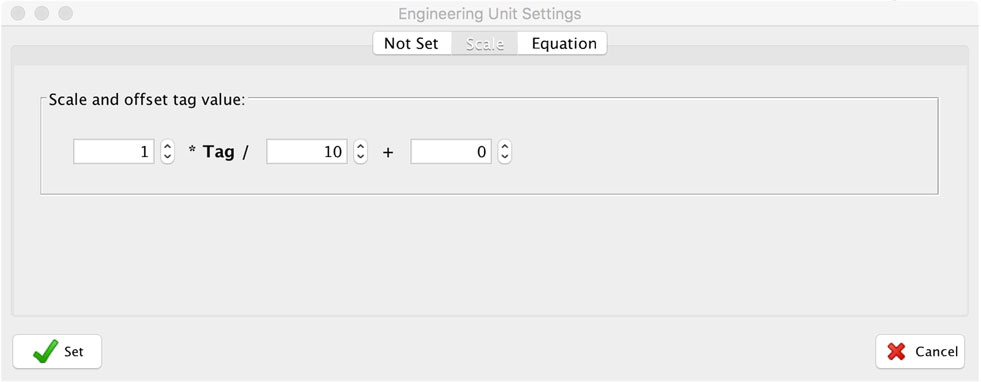The height and width of the screenshot is (382, 981).
Task: Increment the multiplier value stepper up arrow
Action: (167, 146)
